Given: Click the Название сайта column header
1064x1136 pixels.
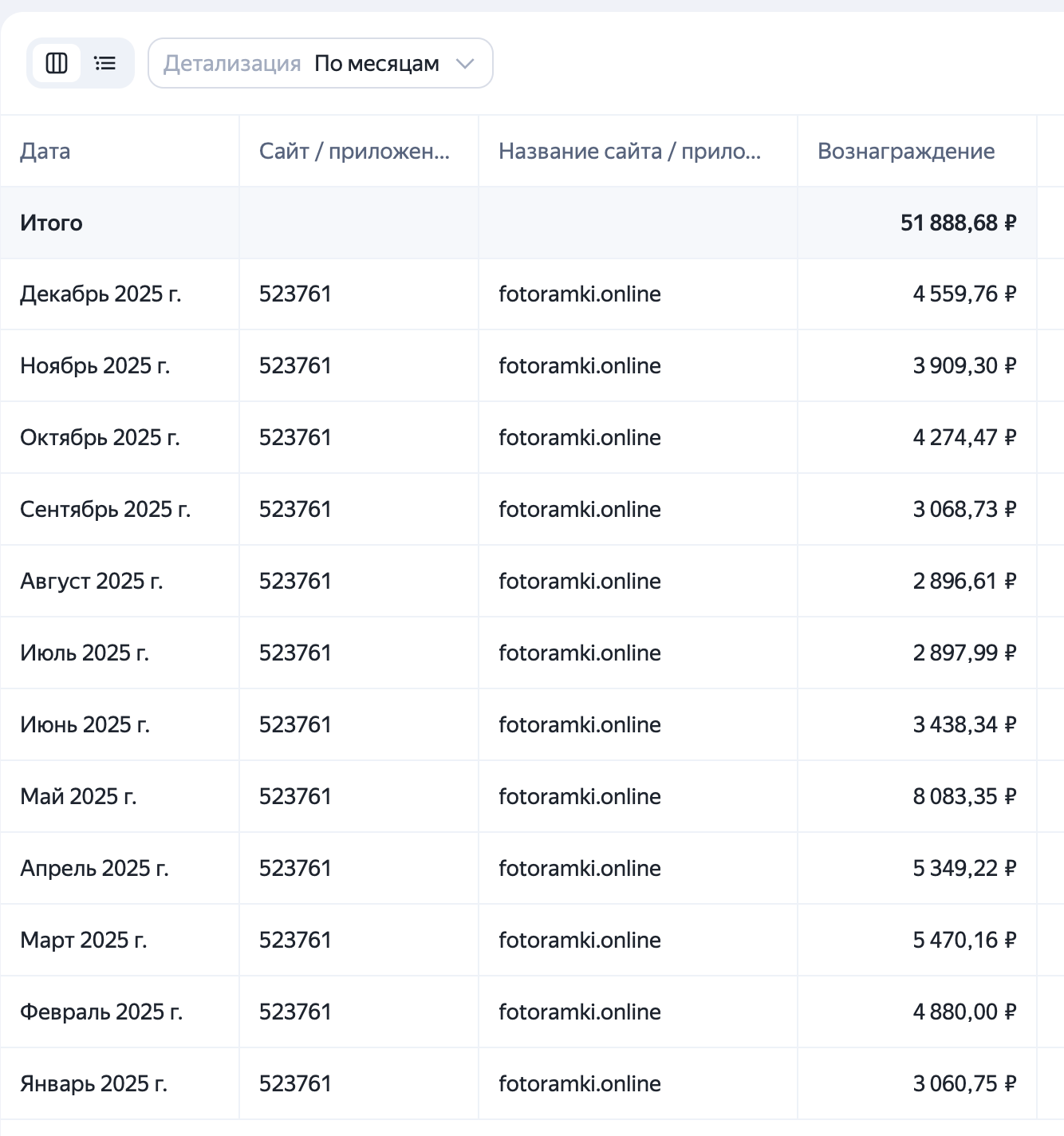Looking at the screenshot, I should (629, 151).
